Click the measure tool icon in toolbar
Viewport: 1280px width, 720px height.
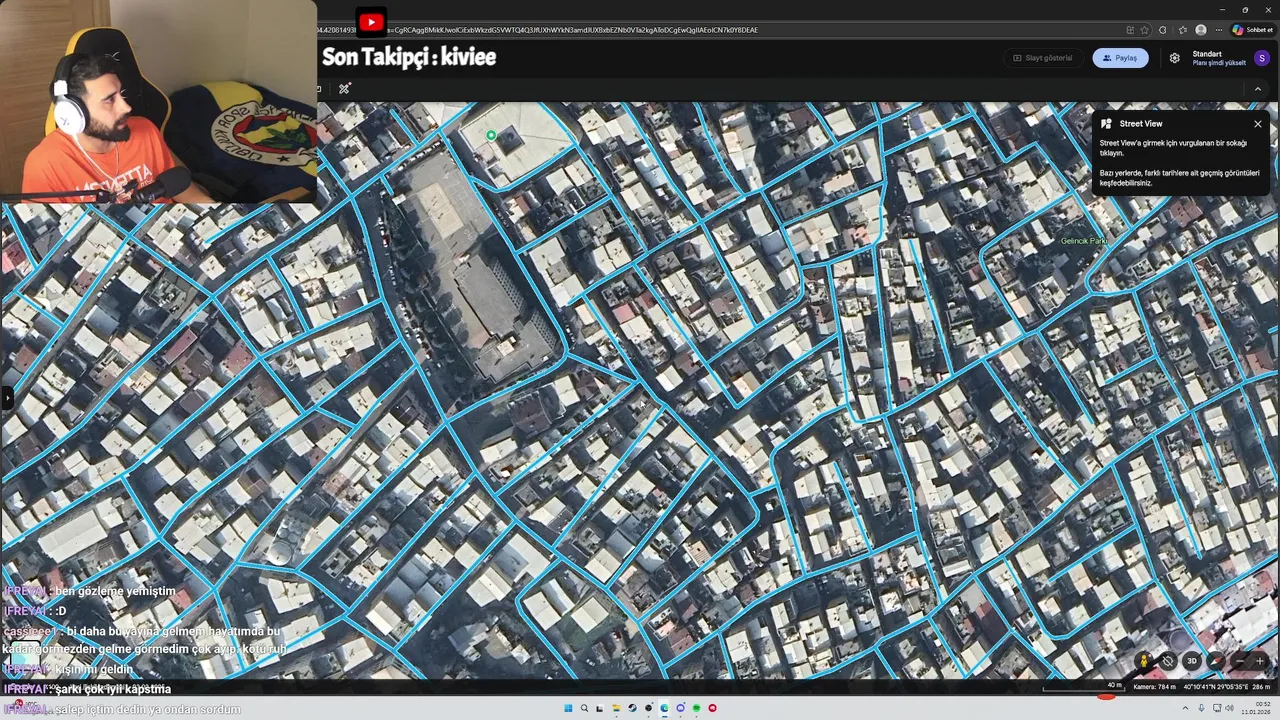point(344,89)
